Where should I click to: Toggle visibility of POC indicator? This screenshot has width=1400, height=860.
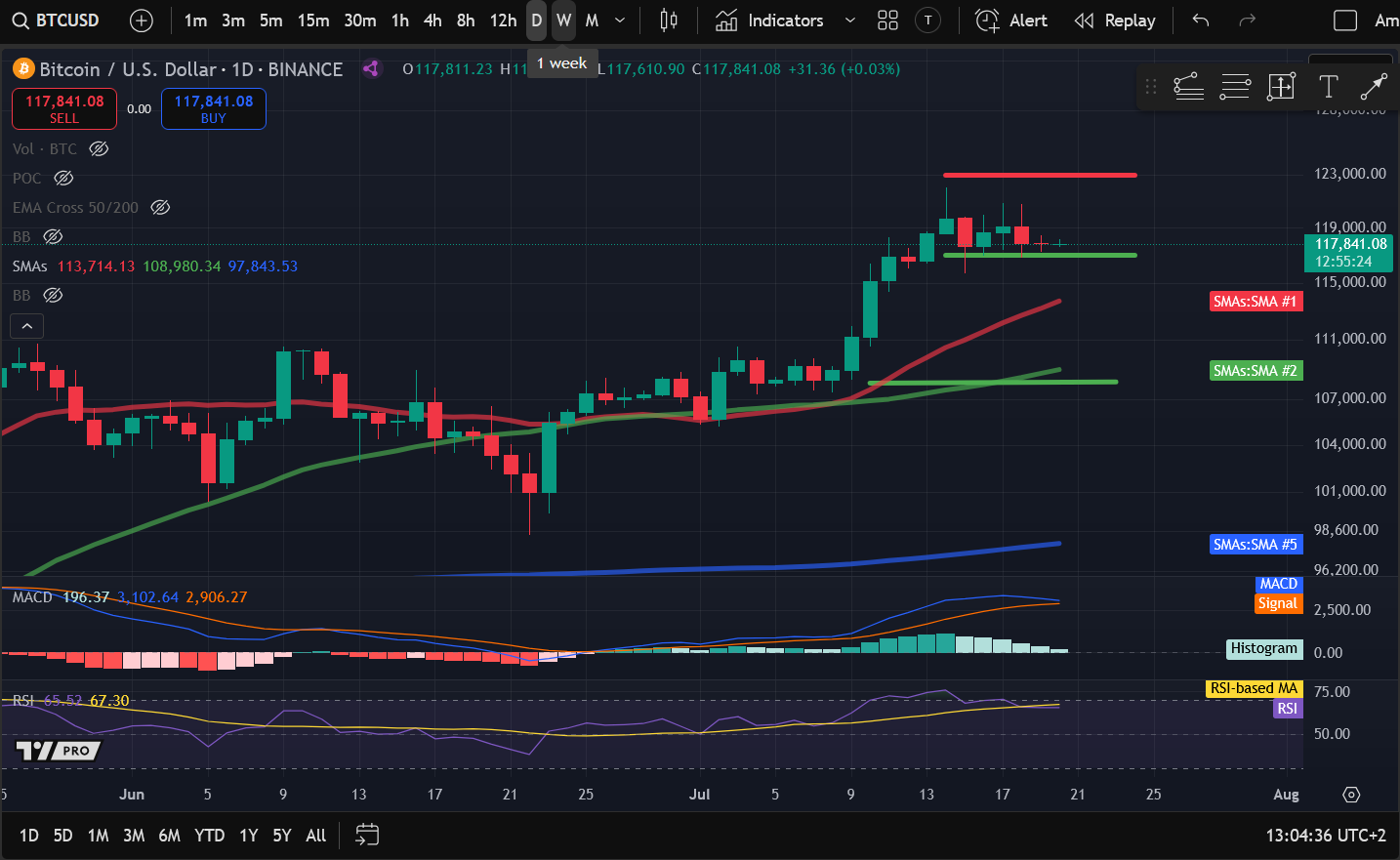point(63,178)
